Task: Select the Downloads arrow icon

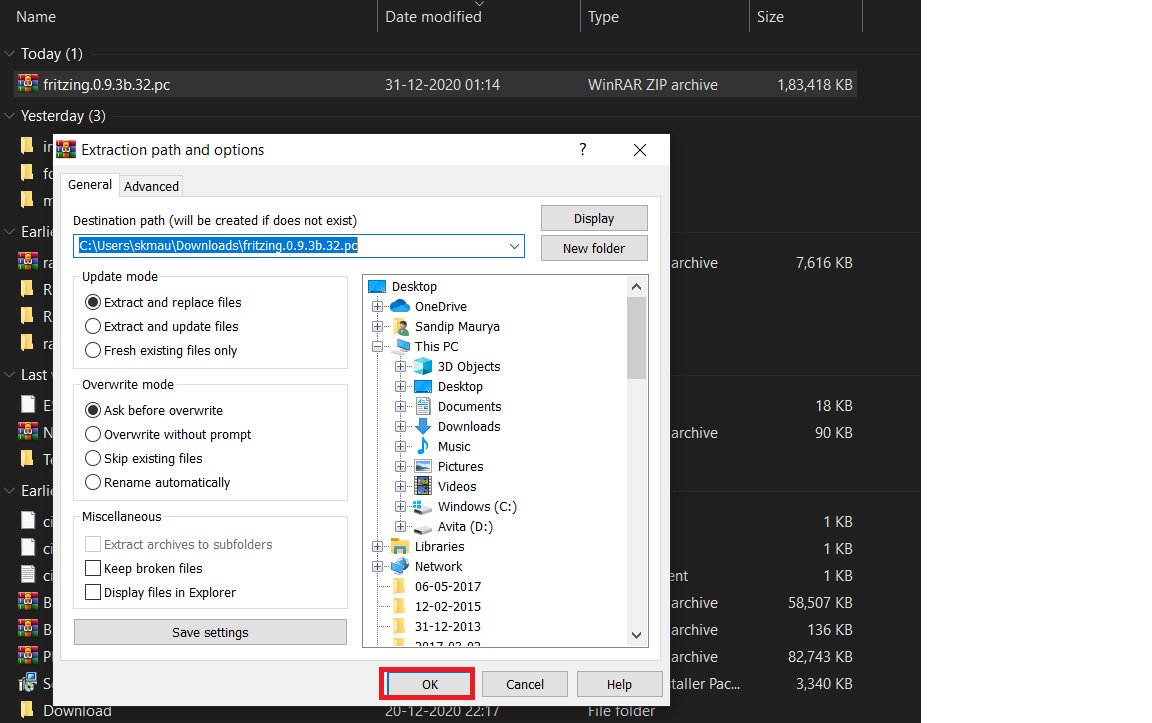Action: pyautogui.click(x=423, y=426)
